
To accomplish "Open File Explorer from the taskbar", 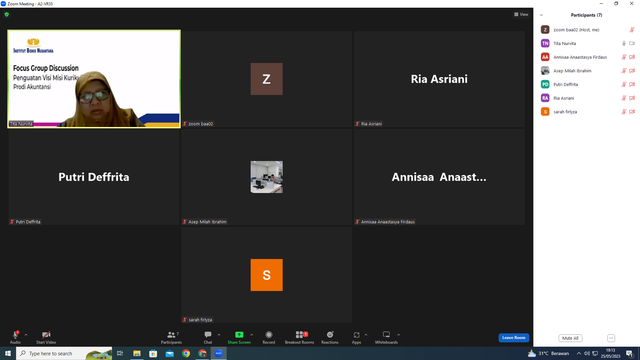I will (137, 353).
